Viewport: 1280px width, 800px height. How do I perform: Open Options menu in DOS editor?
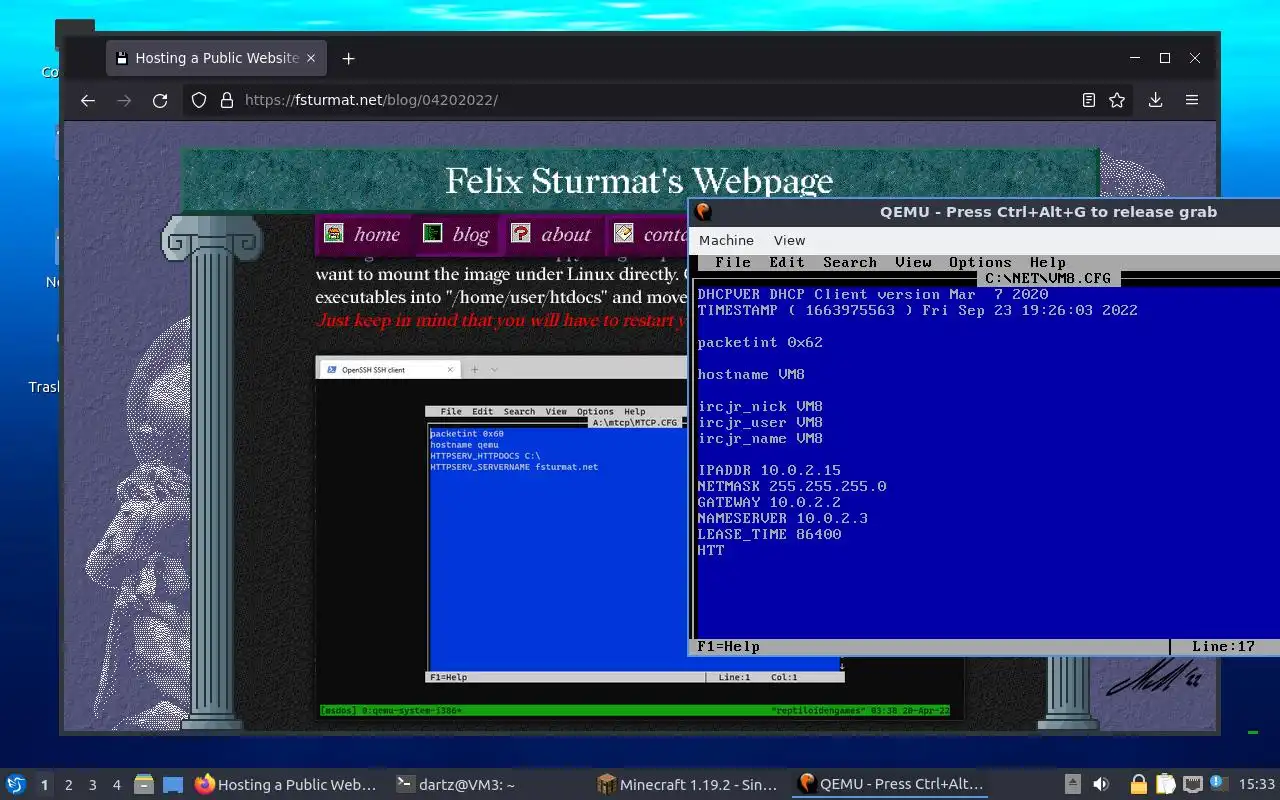[x=980, y=262]
